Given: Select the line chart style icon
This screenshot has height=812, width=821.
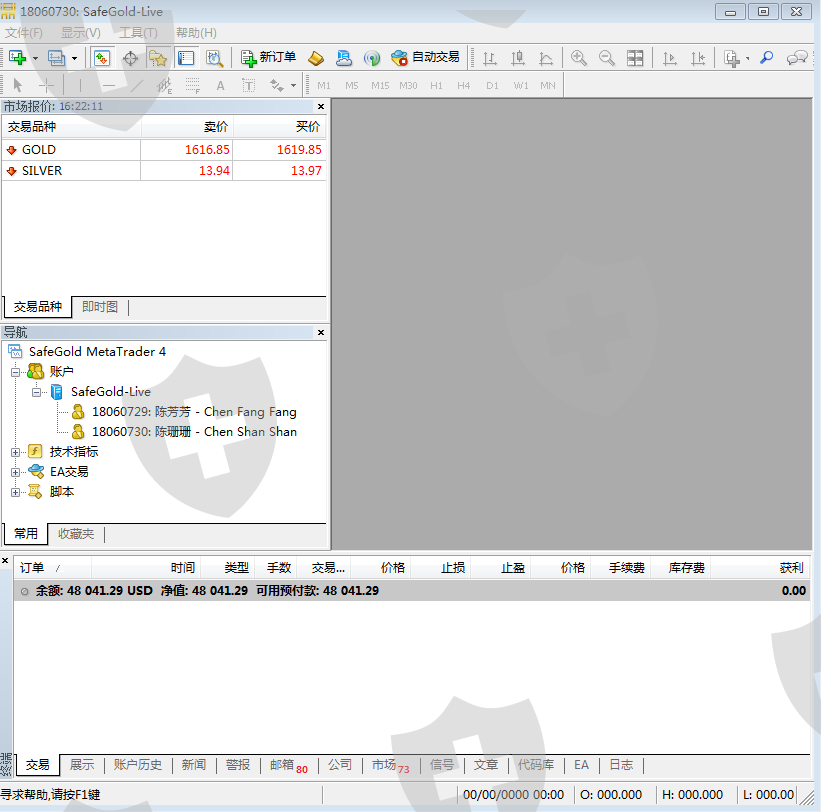Looking at the screenshot, I should tap(546, 58).
